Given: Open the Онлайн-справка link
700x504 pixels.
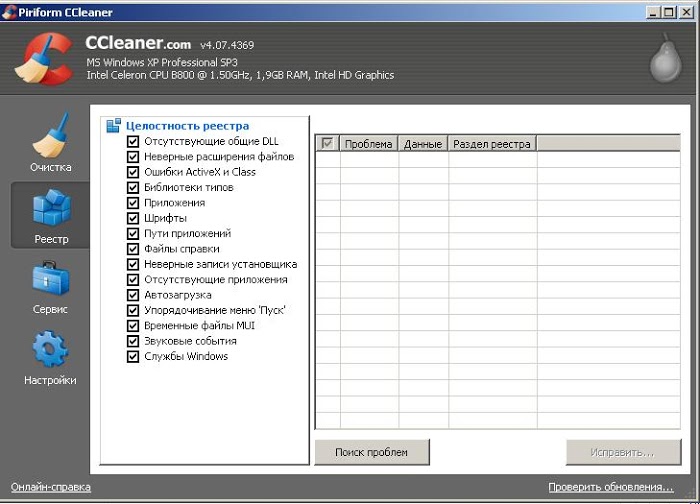Looking at the screenshot, I should tap(51, 487).
